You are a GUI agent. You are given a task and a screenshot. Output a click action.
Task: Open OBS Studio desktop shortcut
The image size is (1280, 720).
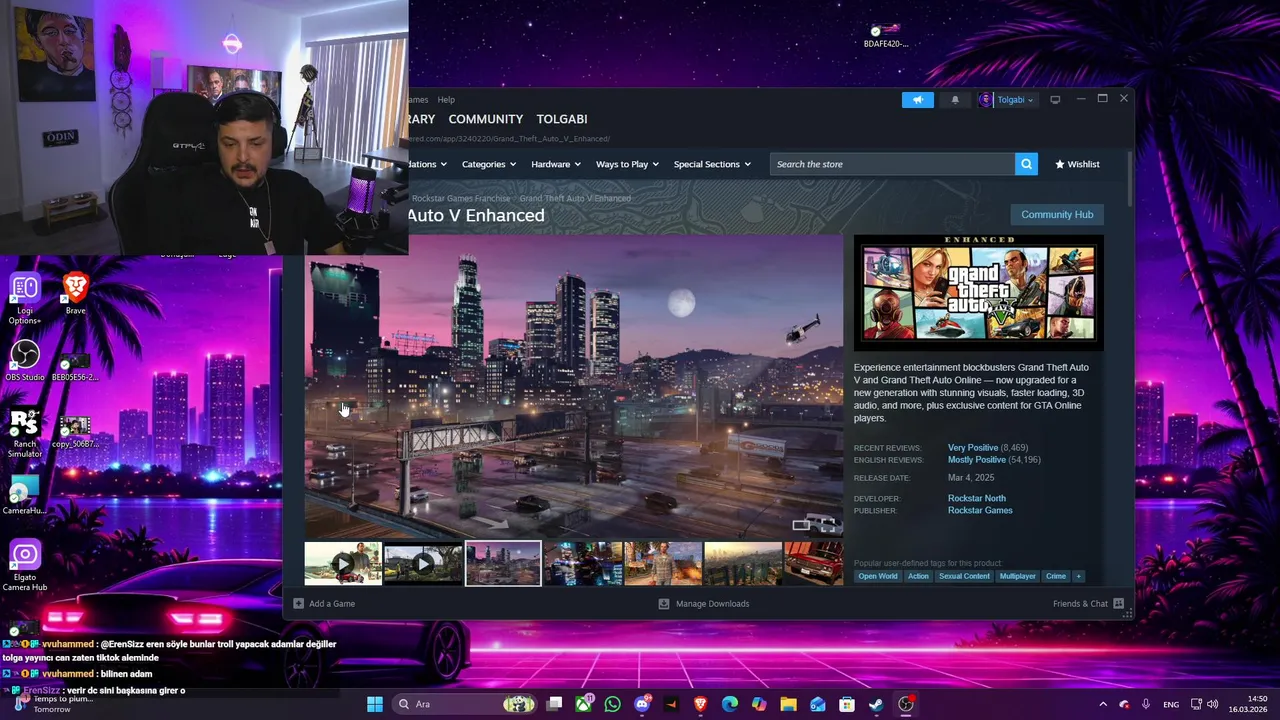25,362
